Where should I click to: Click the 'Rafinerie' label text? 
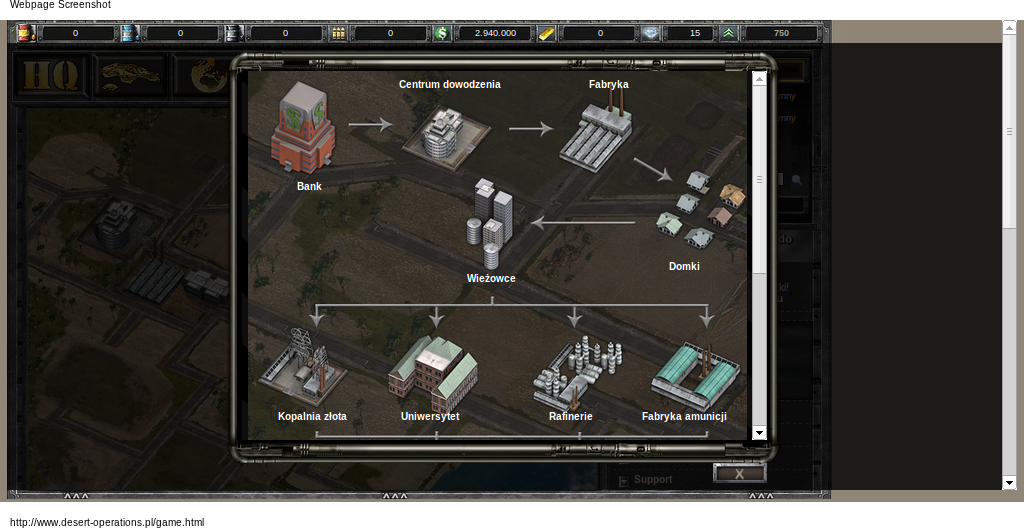coord(571,416)
